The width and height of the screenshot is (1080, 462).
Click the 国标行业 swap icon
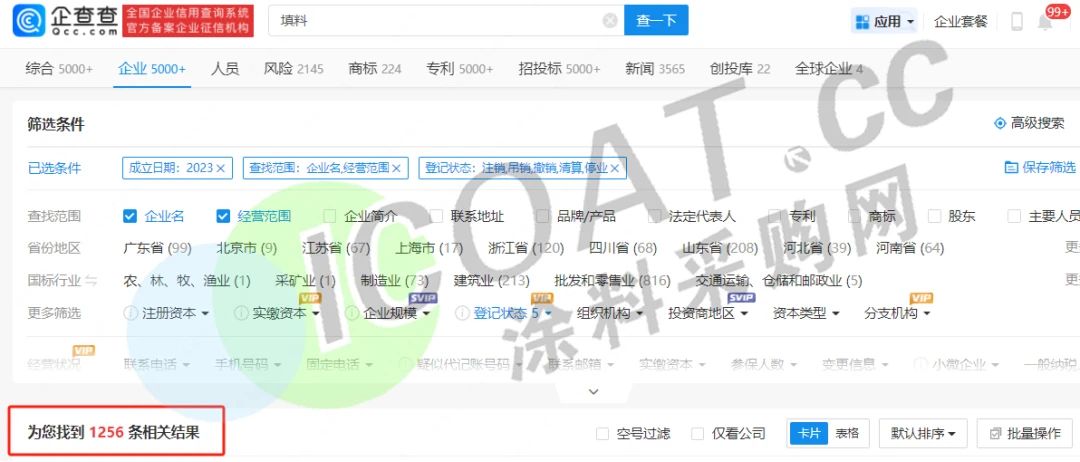click(x=91, y=281)
